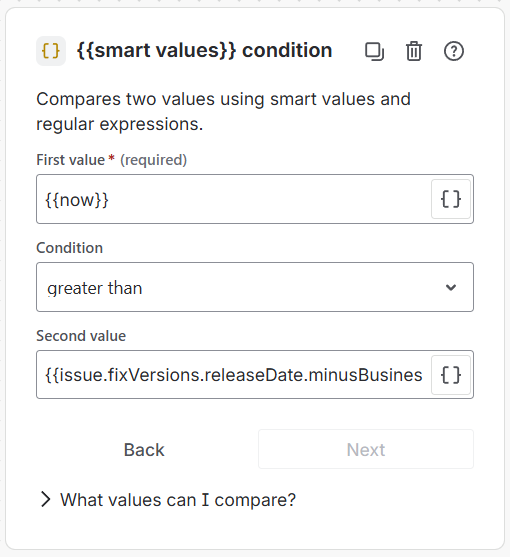Click the Condition dropdown chevron arrow

coord(451,287)
